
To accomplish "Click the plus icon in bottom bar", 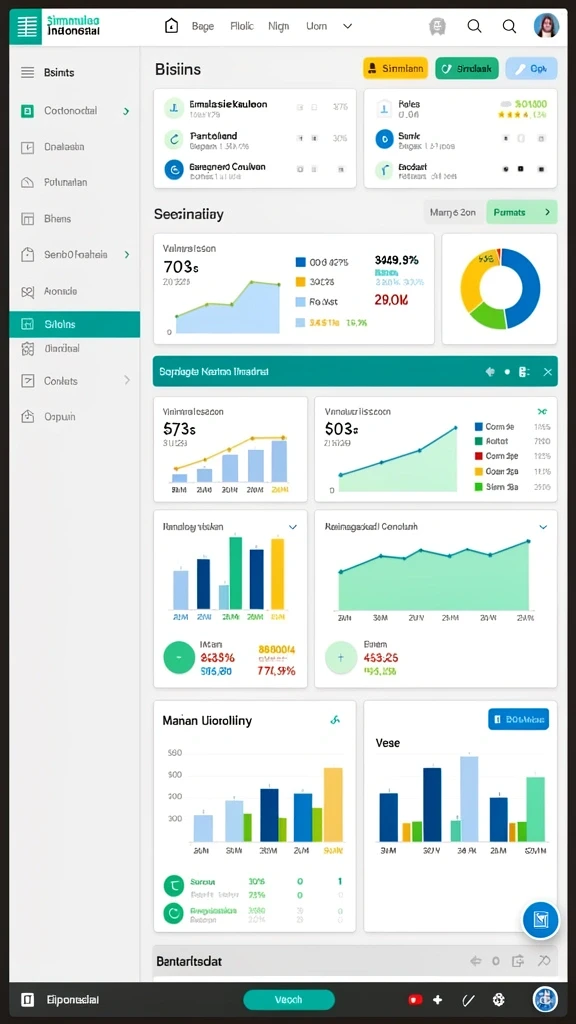I will [x=438, y=999].
